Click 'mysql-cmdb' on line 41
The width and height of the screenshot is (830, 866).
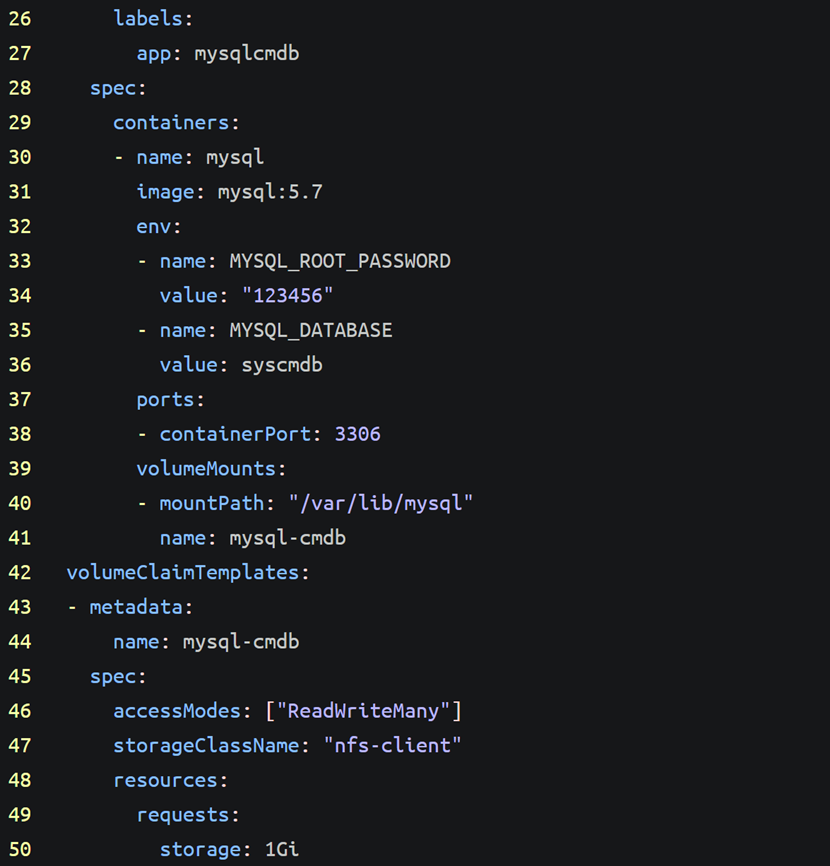pyautogui.click(x=288, y=538)
